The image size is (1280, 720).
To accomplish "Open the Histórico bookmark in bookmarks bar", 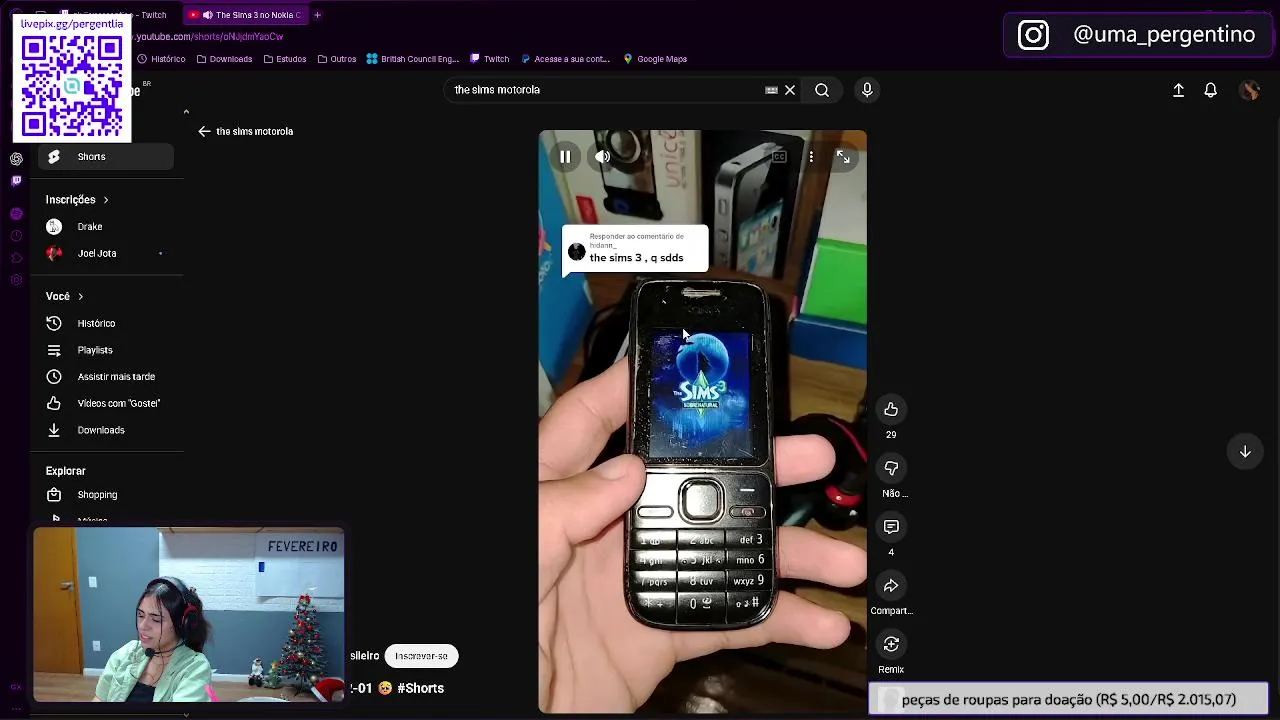I will coord(161,59).
